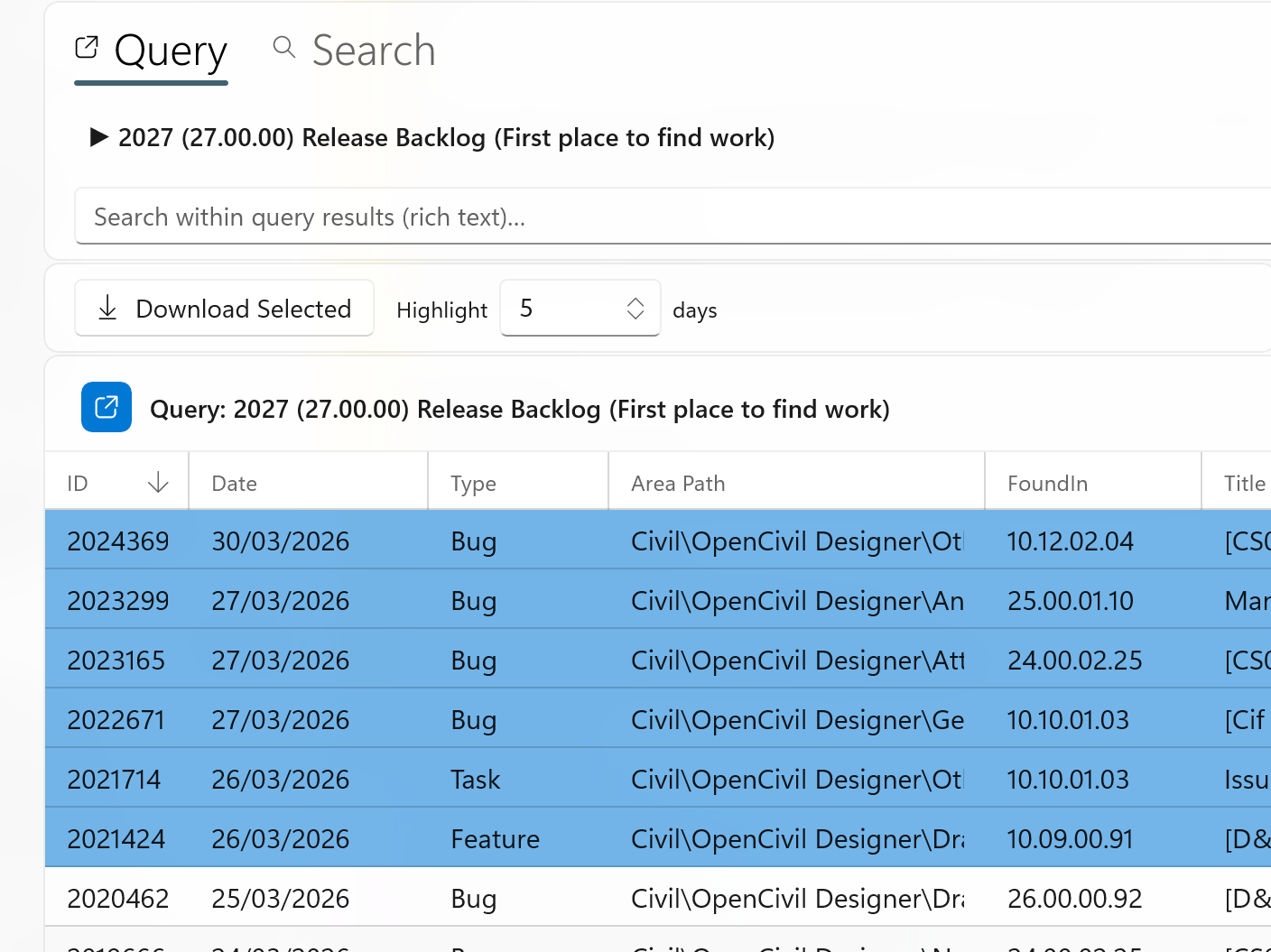Click the ID column header

tap(77, 483)
